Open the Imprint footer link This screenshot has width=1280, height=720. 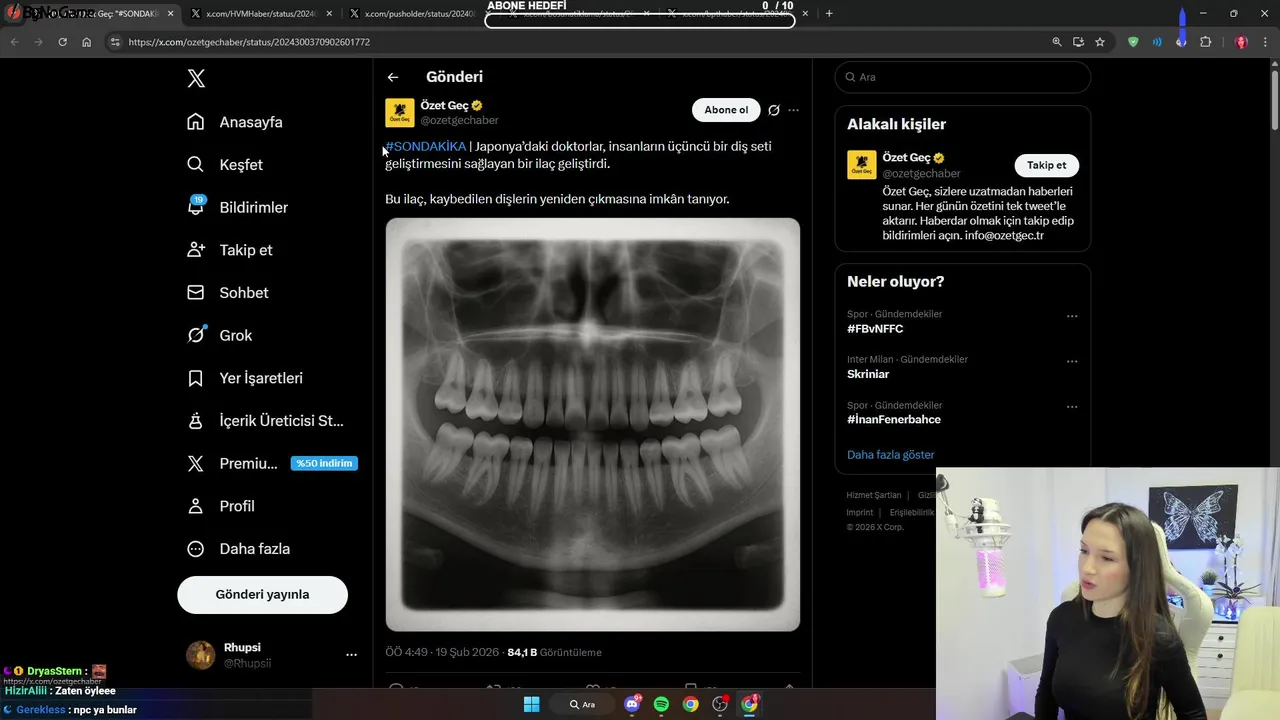(x=860, y=512)
